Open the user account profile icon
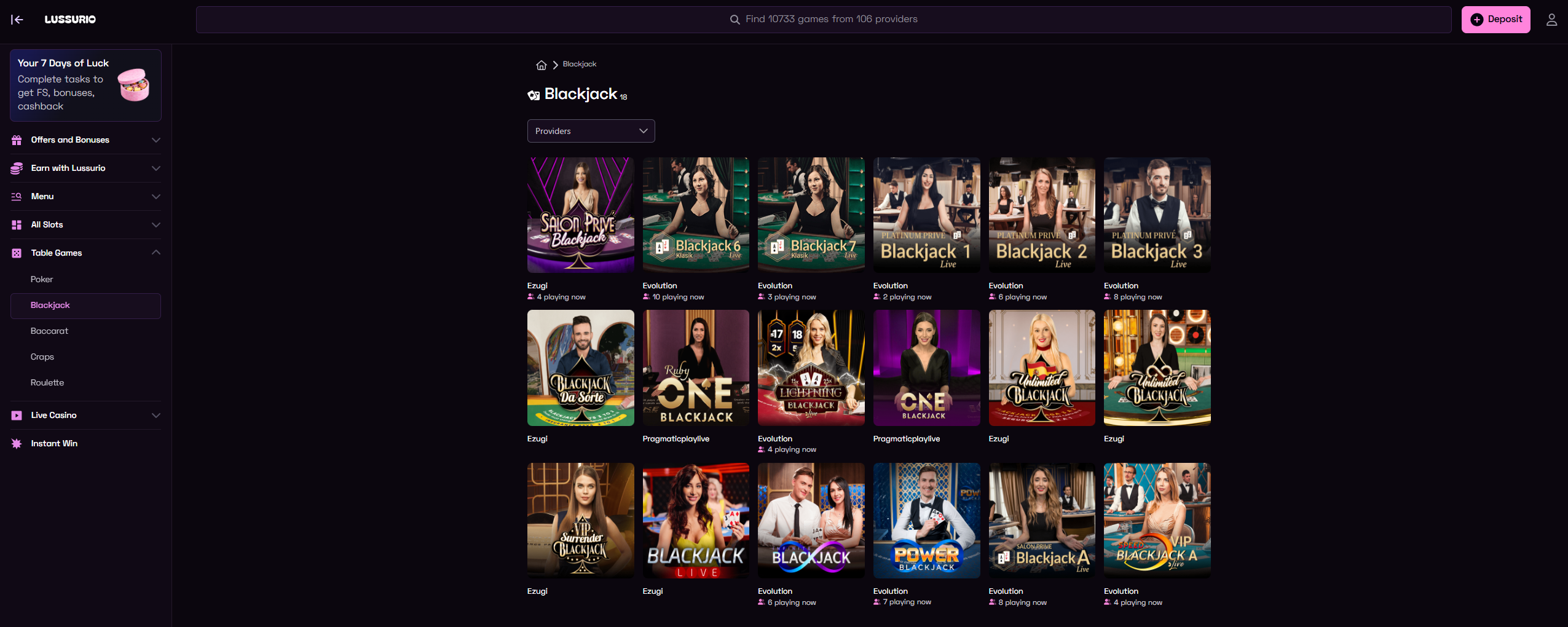Viewport: 1568px width, 627px height. point(1551,20)
